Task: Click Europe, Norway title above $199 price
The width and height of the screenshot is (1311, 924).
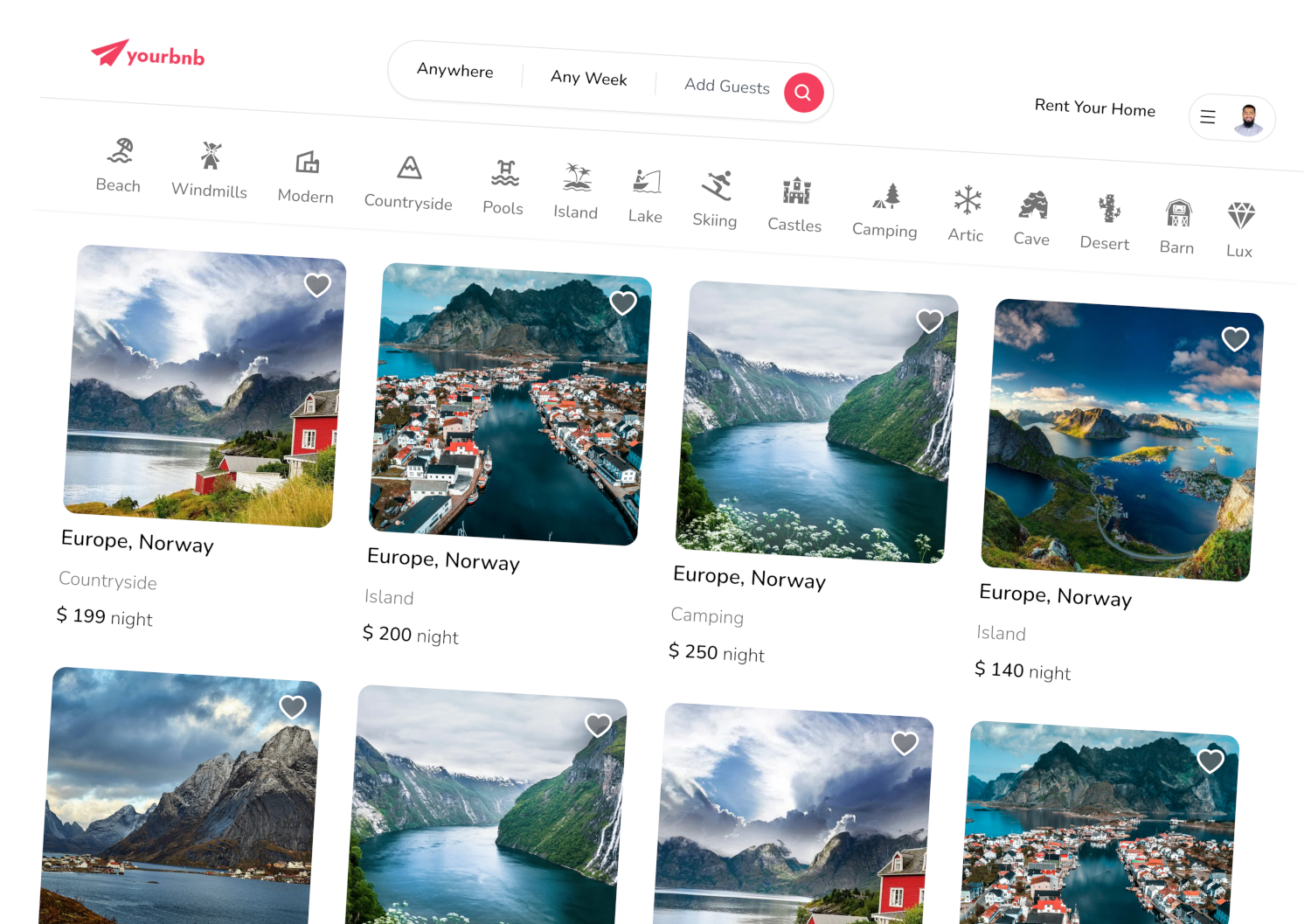Action: click(x=137, y=542)
